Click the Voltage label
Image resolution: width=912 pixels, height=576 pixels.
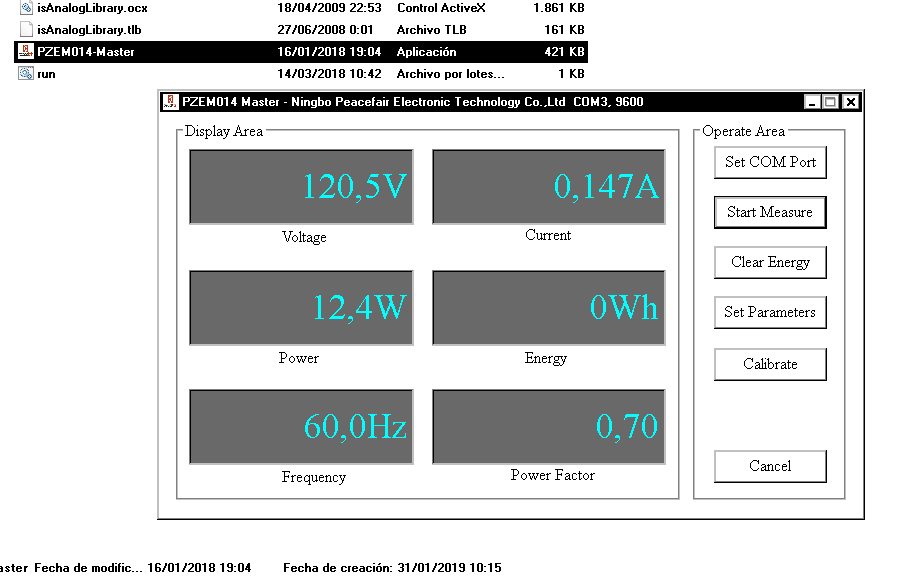point(304,237)
